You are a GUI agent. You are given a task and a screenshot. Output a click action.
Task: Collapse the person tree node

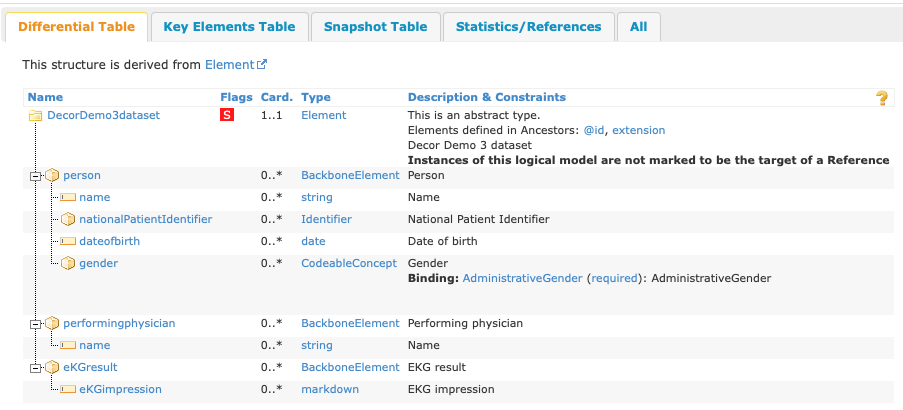coord(35,176)
